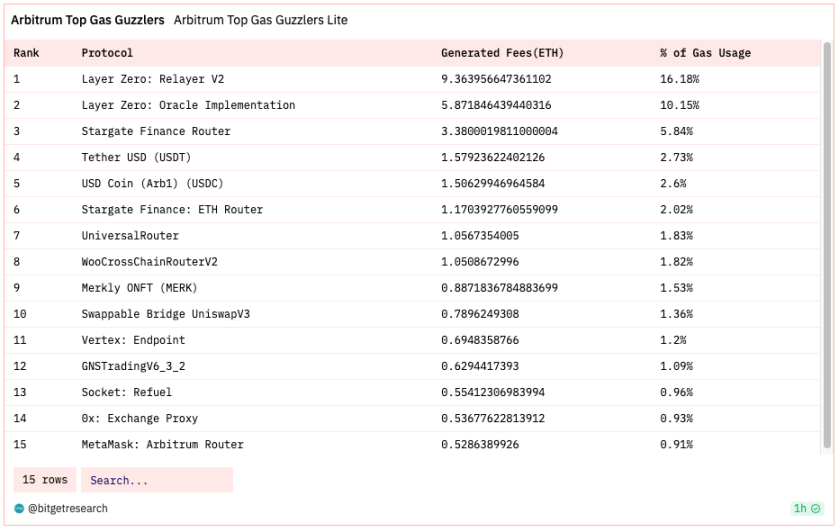Click the Tether USD (USDT) protocol cell
This screenshot has width=839, height=532.
tap(136, 157)
